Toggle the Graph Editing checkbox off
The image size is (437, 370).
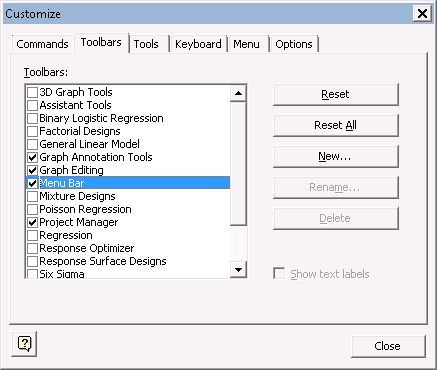click(32, 170)
